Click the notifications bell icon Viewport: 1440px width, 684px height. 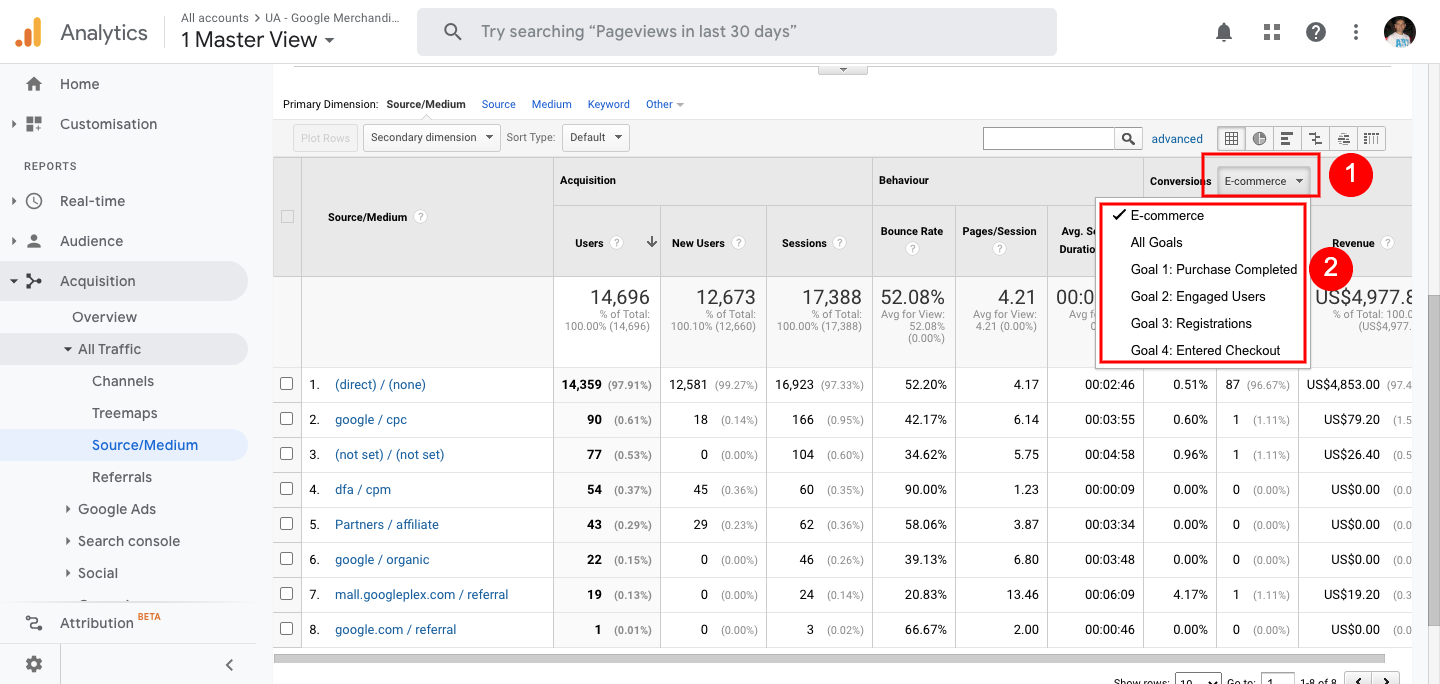coord(1224,32)
